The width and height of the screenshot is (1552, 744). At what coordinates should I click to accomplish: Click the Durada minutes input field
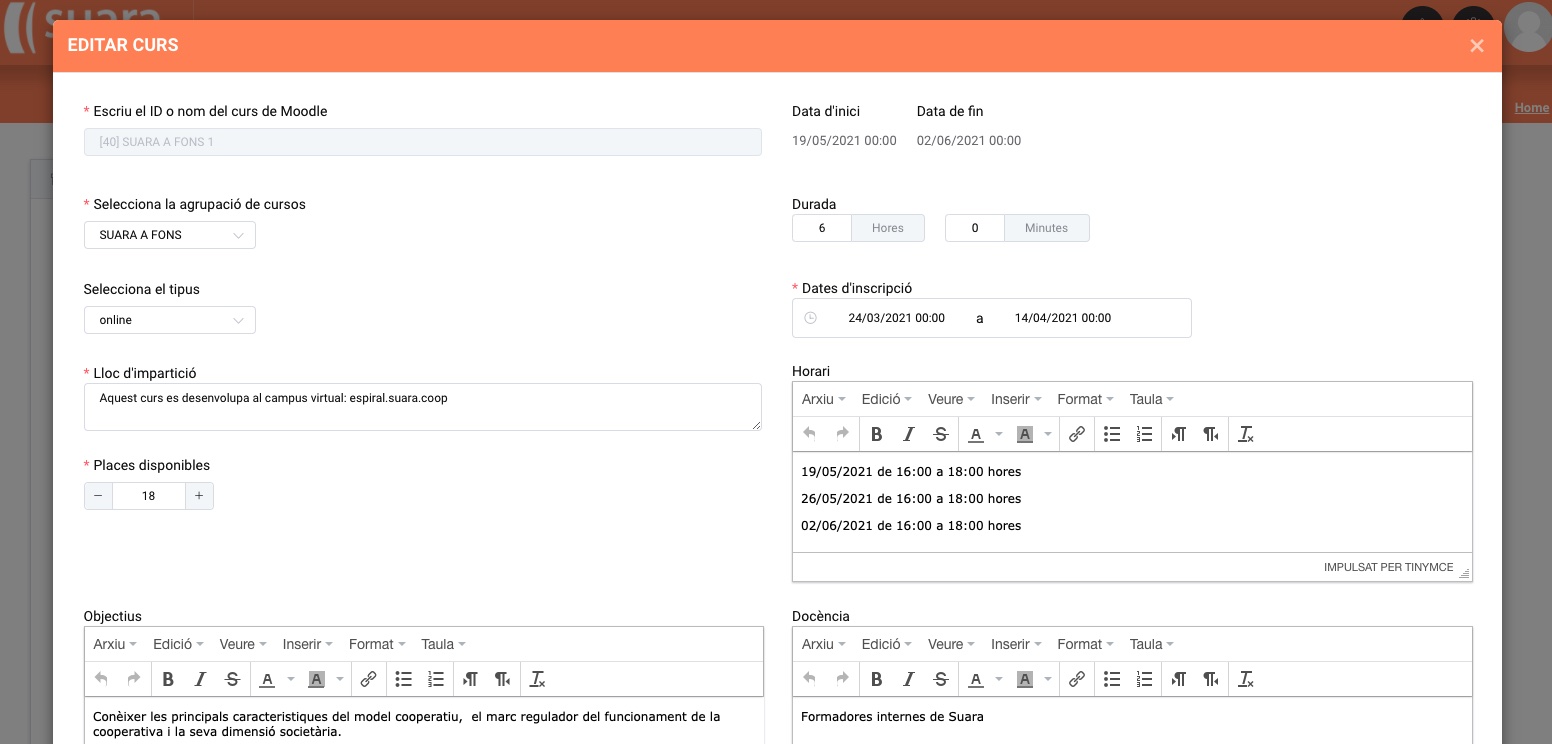pos(975,228)
